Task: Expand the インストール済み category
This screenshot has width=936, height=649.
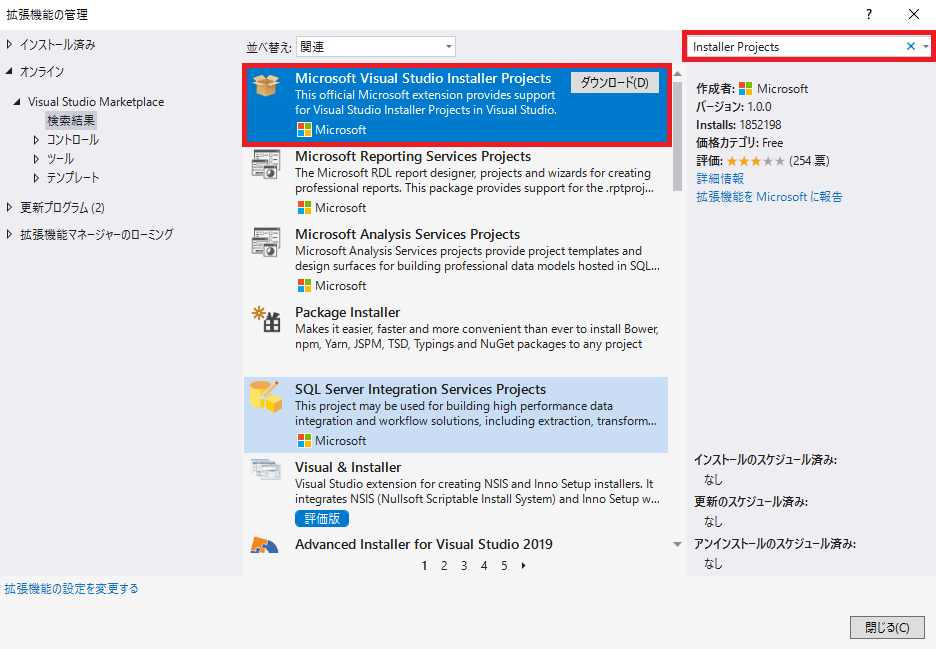Action: click(x=9, y=44)
